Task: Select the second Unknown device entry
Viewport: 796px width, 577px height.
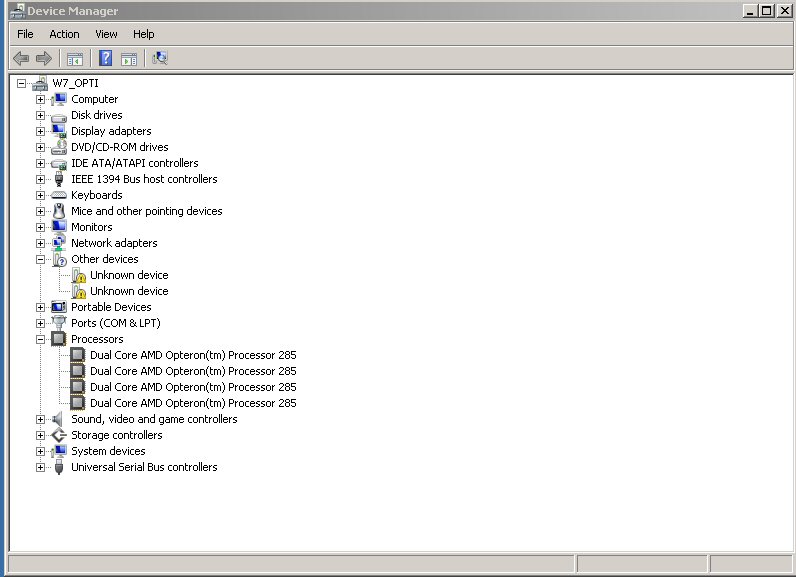Action: pyautogui.click(x=129, y=291)
